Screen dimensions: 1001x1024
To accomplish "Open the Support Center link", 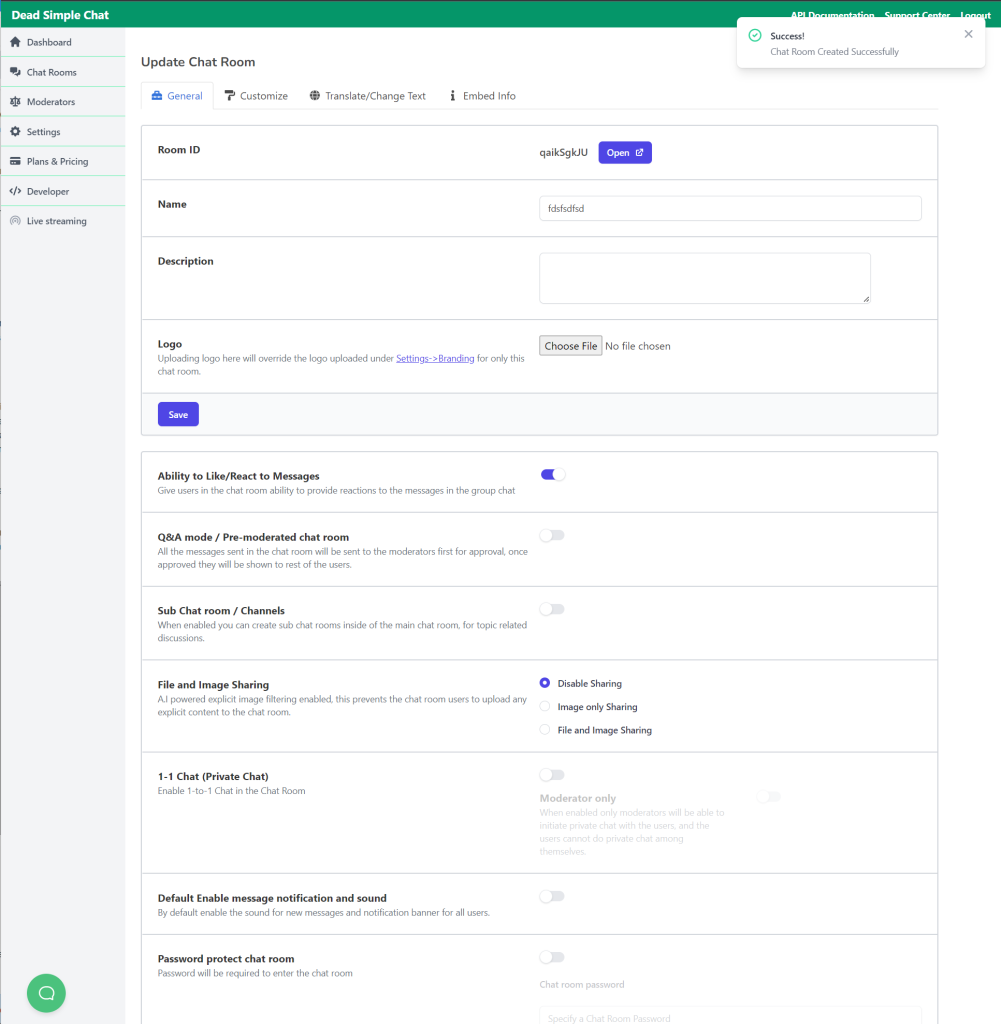I will (917, 15).
